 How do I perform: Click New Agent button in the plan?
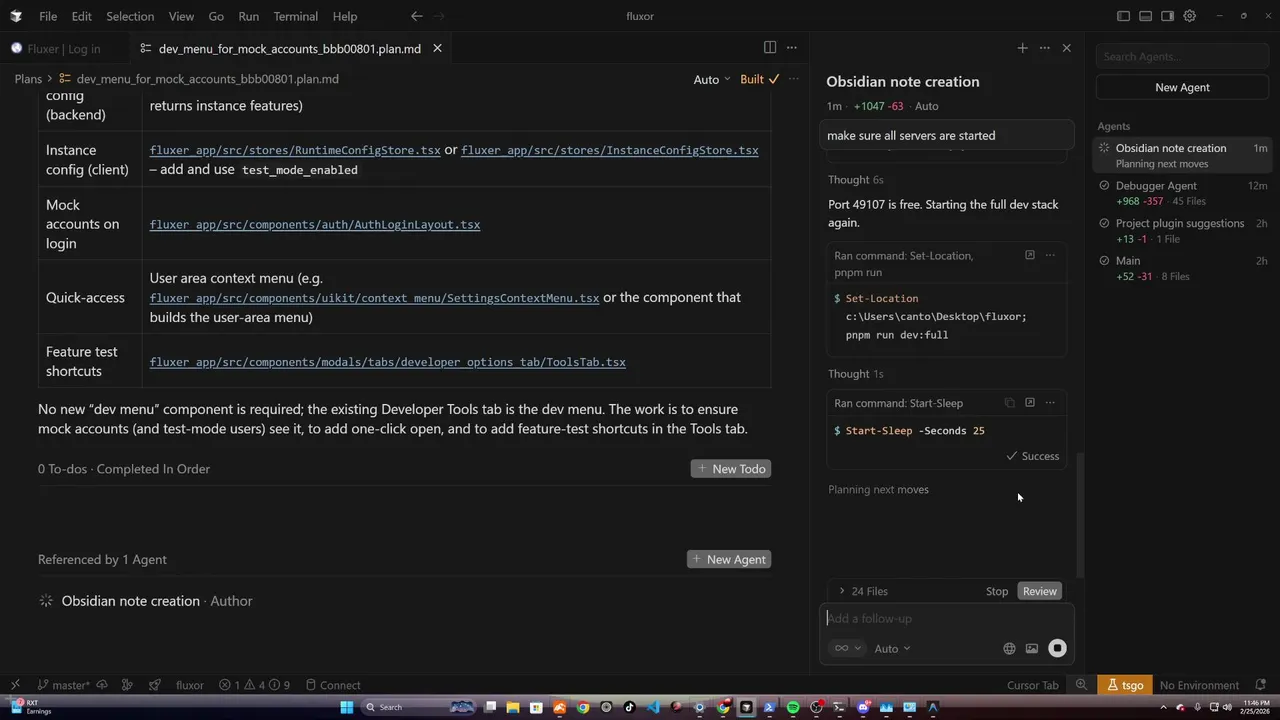(x=729, y=559)
